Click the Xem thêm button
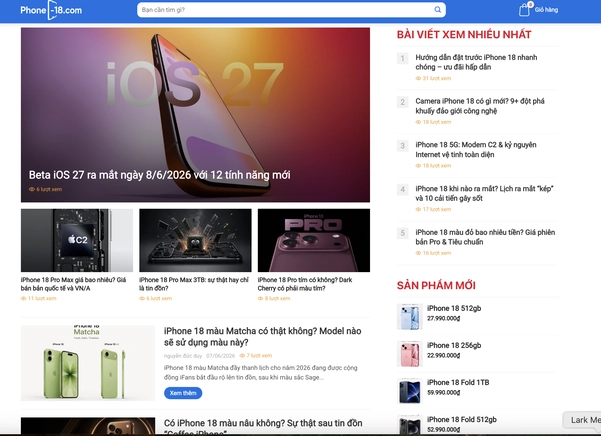 tap(183, 393)
